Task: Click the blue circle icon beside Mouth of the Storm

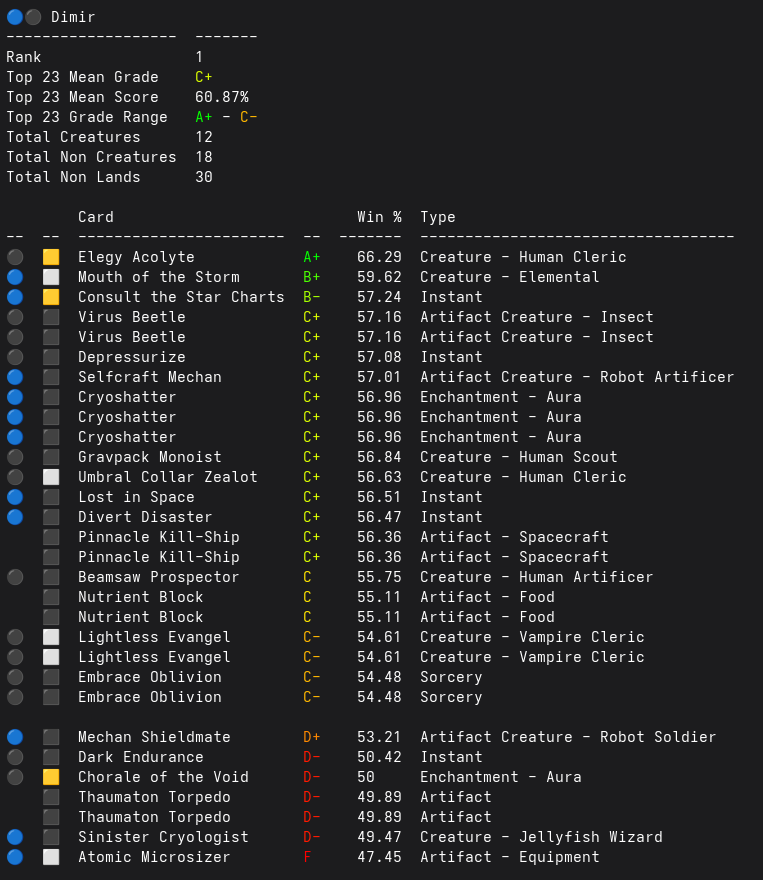Action: tap(15, 277)
